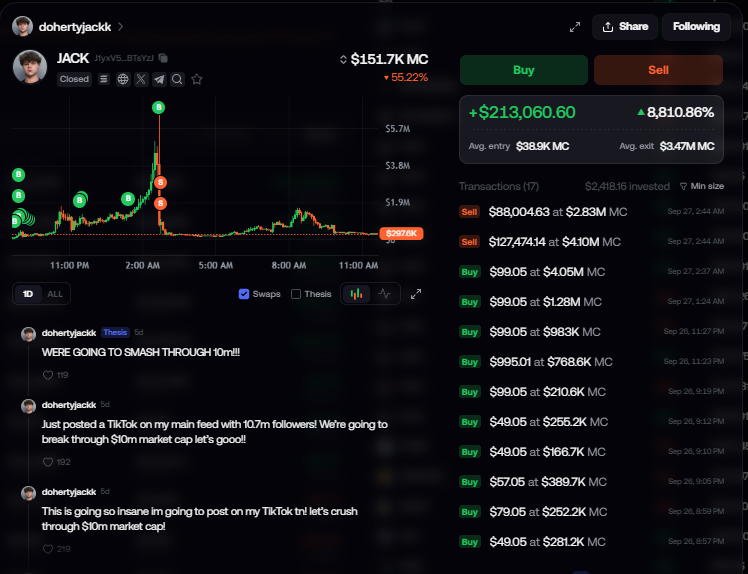
Task: Like the 'This is going so insane' post
Action: click(x=48, y=549)
